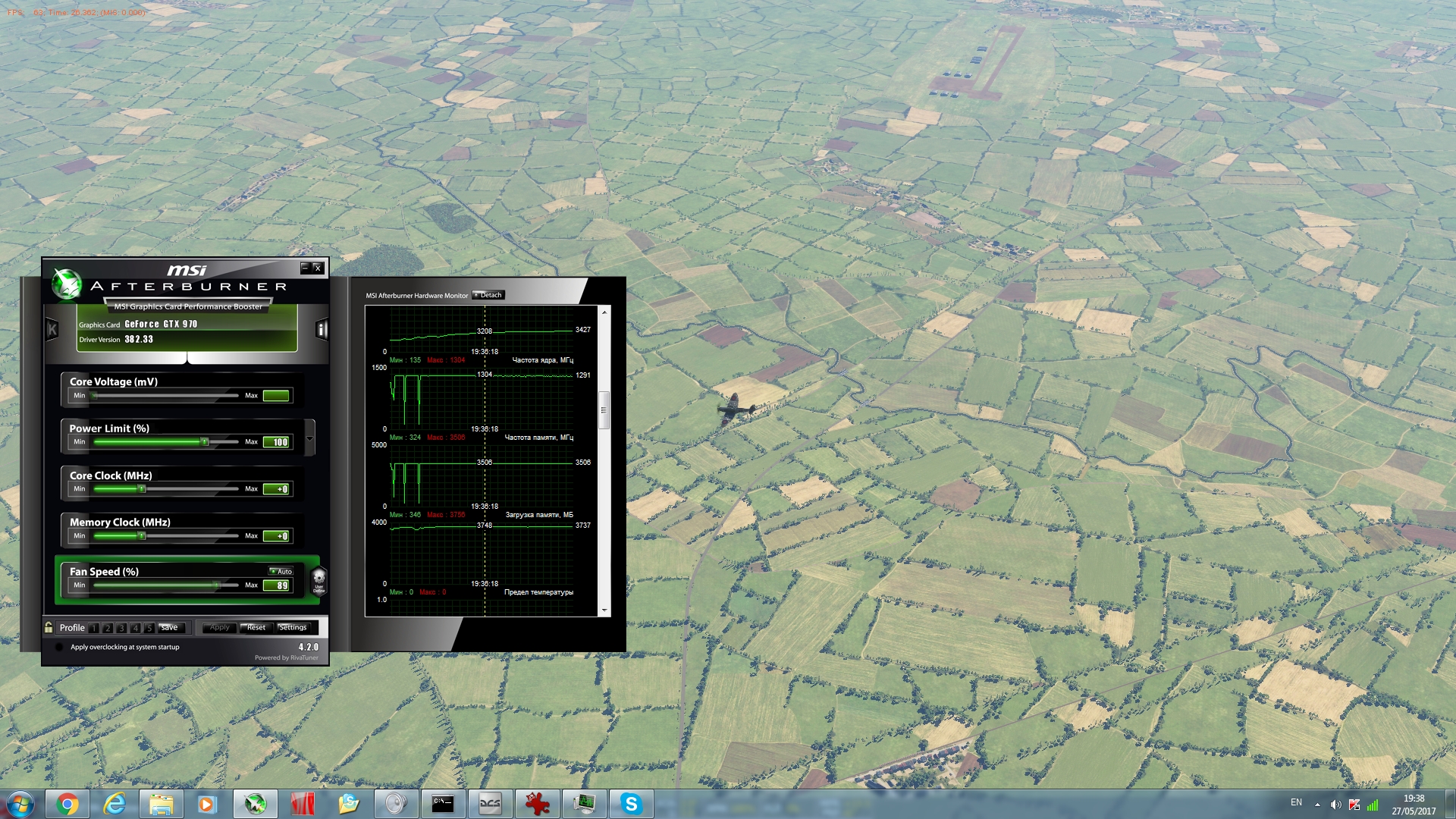Click the Reset button
This screenshot has height=819, width=1456.
tap(256, 628)
